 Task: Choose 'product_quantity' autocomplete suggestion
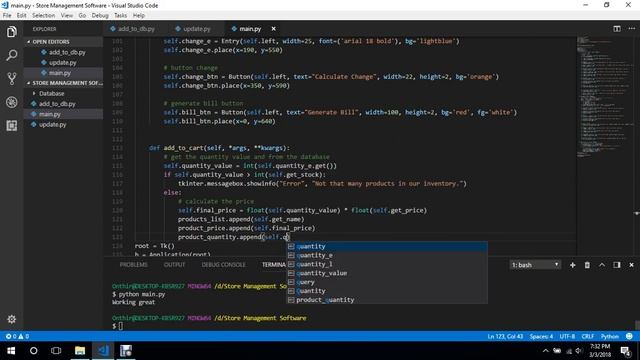point(387,300)
